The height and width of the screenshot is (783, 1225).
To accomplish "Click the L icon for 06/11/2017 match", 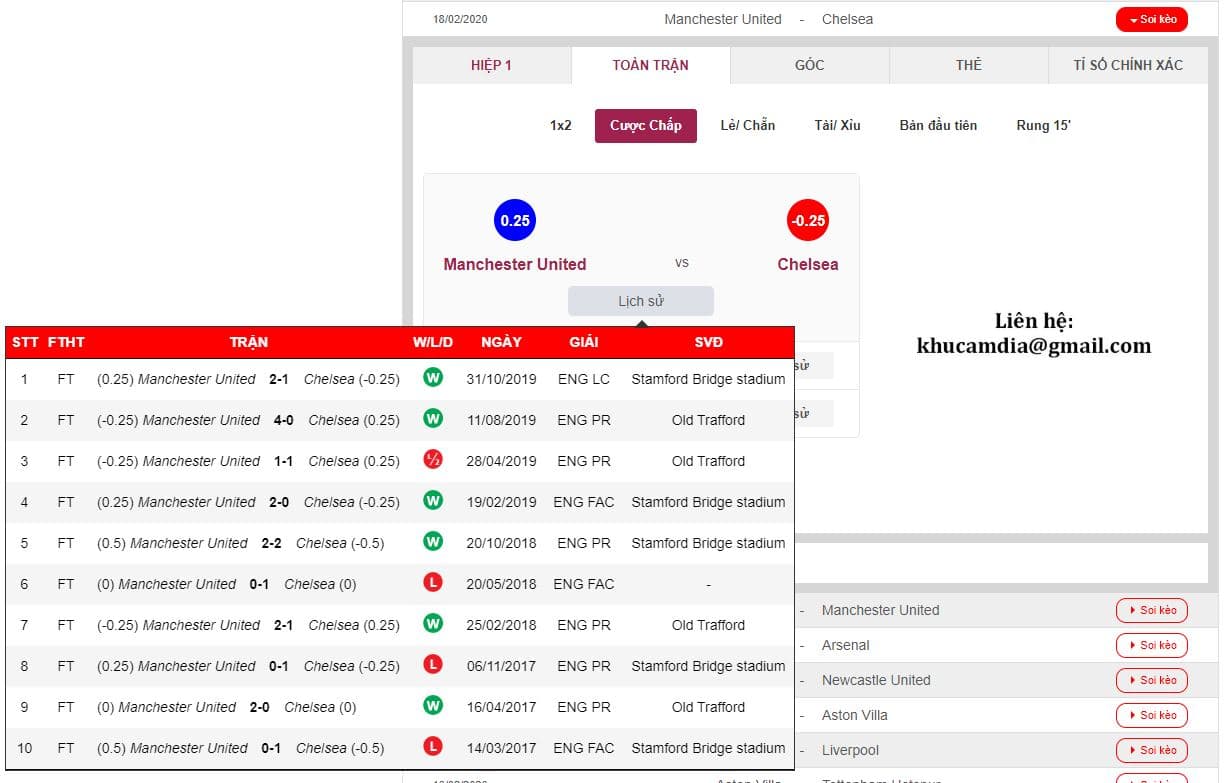I will tap(433, 665).
